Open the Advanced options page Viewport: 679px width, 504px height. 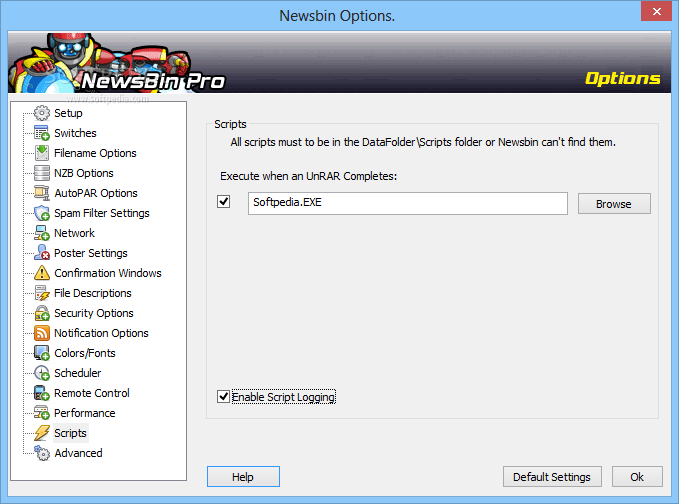click(x=78, y=453)
